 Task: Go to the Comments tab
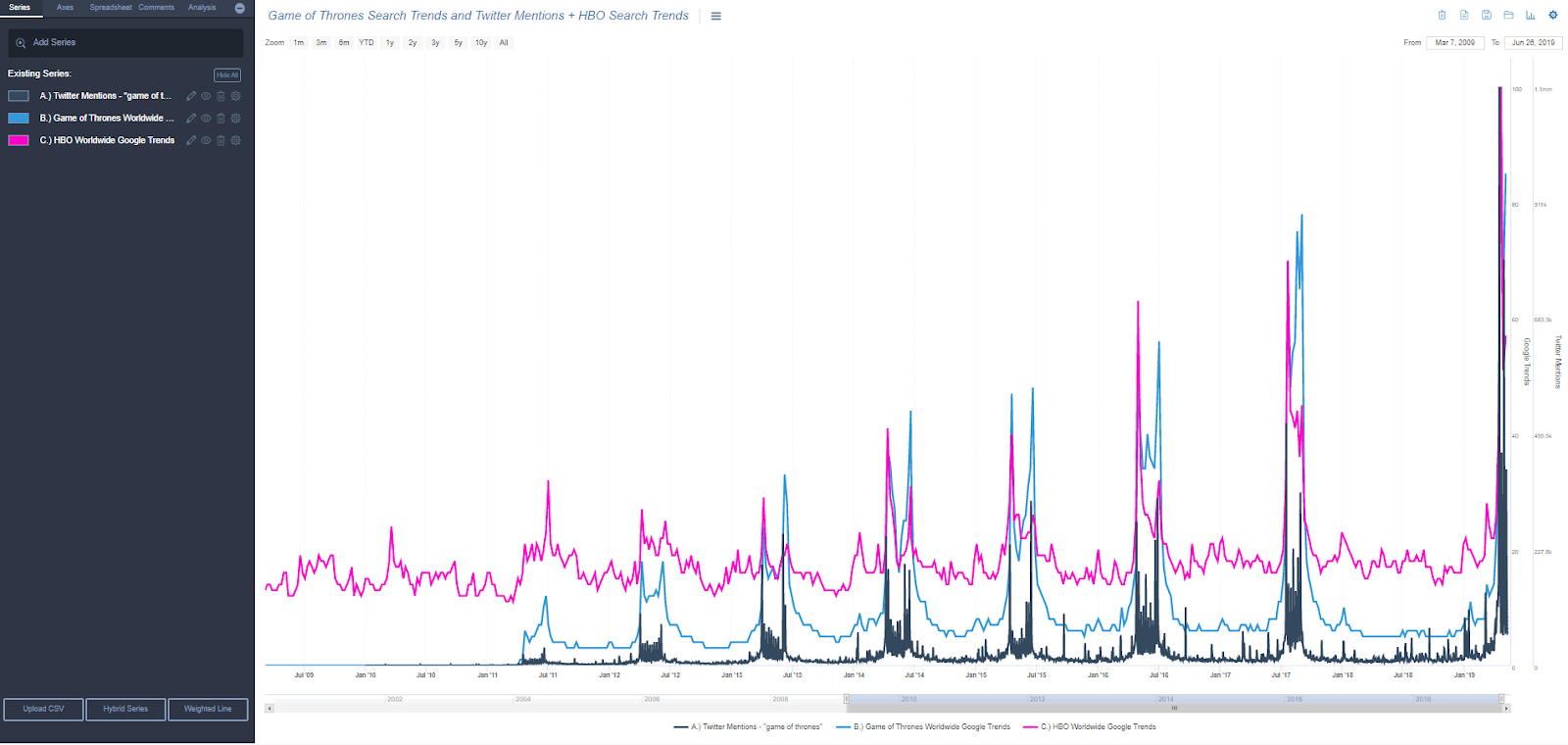coord(156,8)
